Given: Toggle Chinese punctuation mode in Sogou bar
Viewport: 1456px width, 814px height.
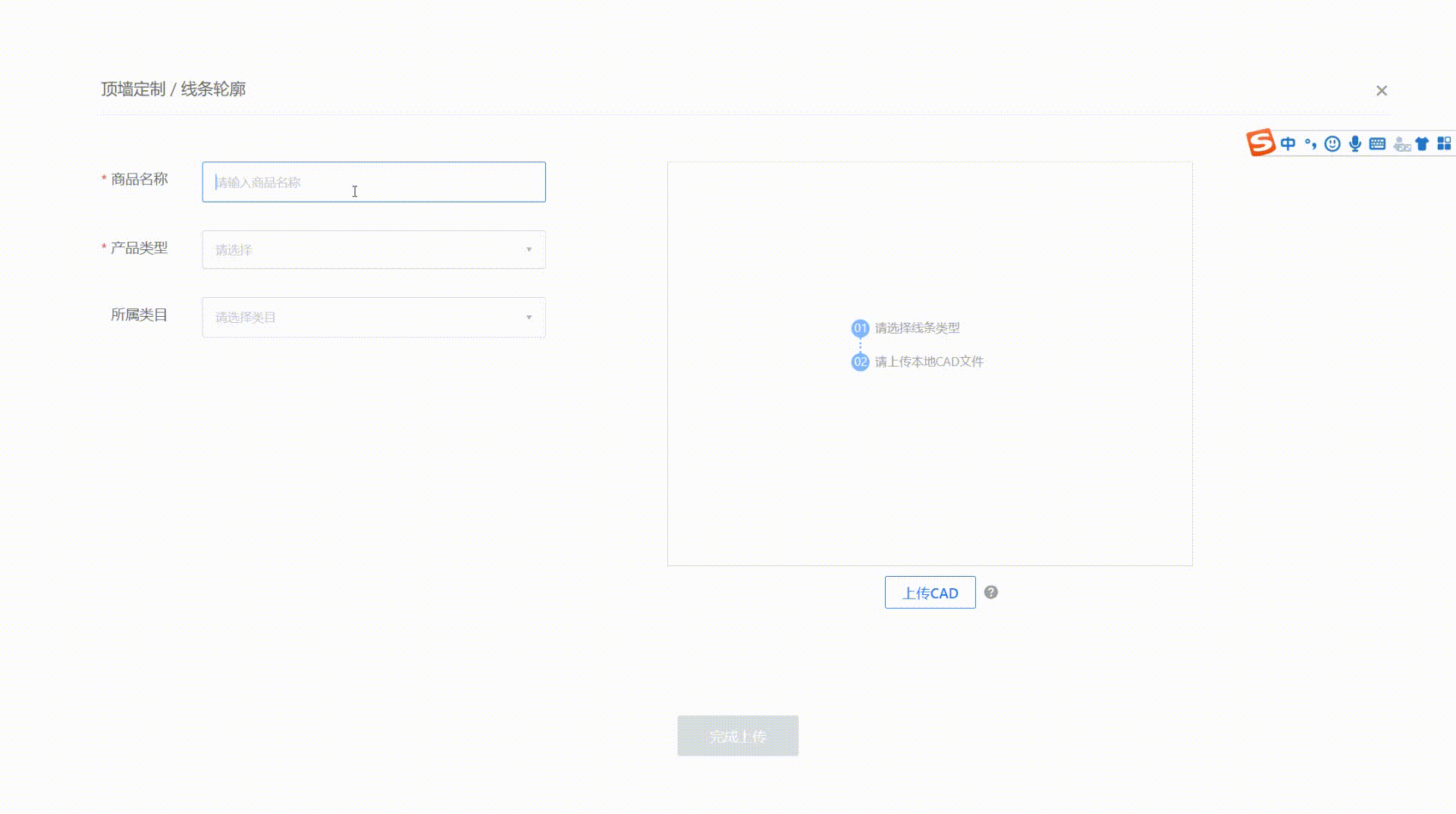Looking at the screenshot, I should coord(1310,143).
